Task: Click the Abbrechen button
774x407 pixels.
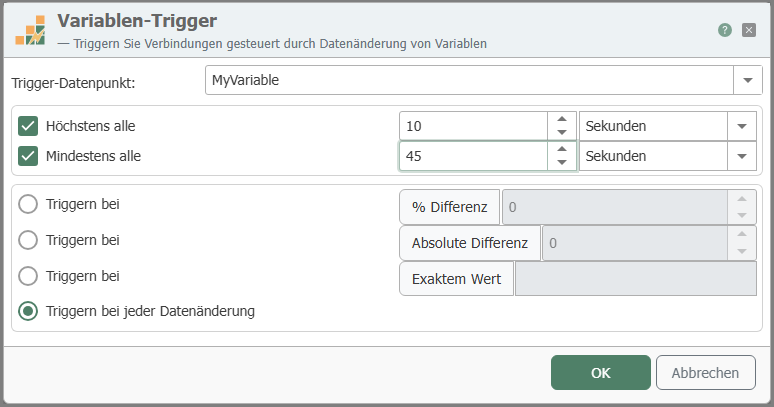Action: (x=705, y=373)
